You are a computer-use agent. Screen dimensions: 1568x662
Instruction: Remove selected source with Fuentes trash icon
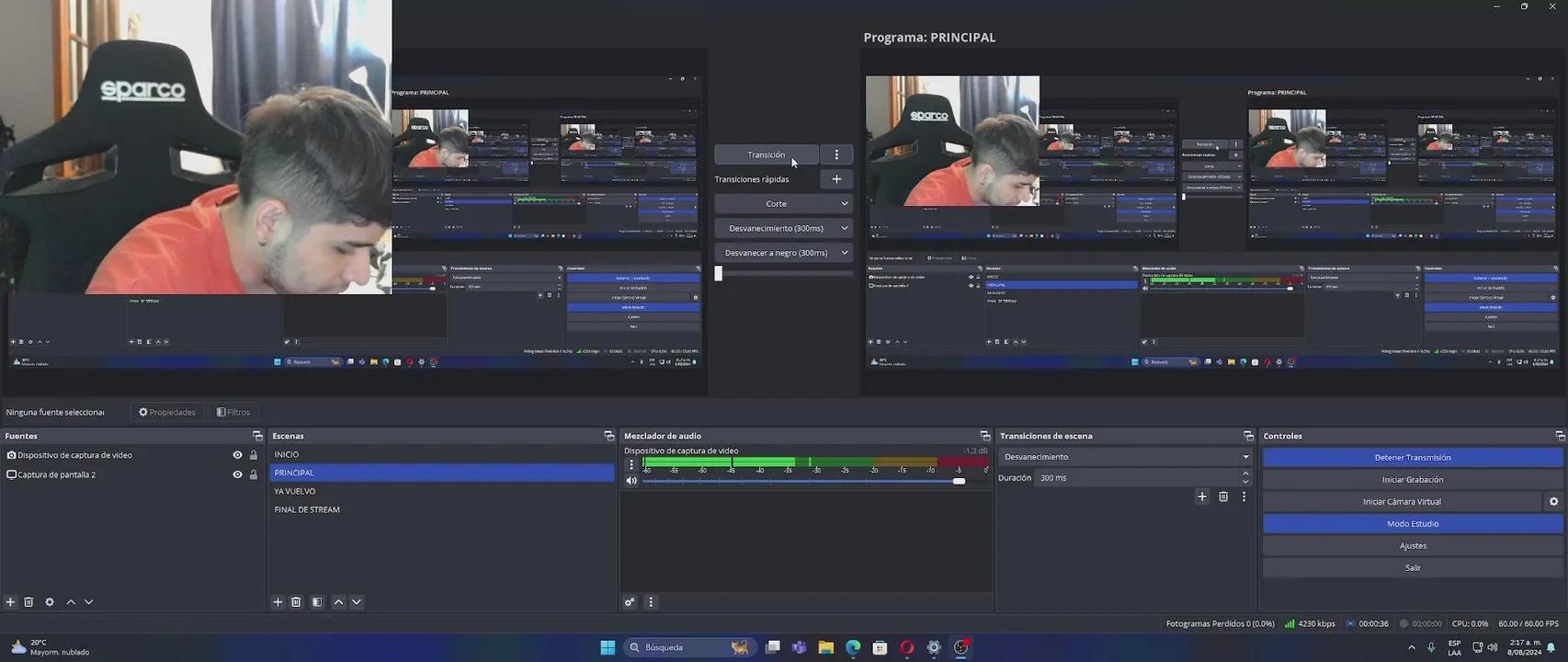28,602
